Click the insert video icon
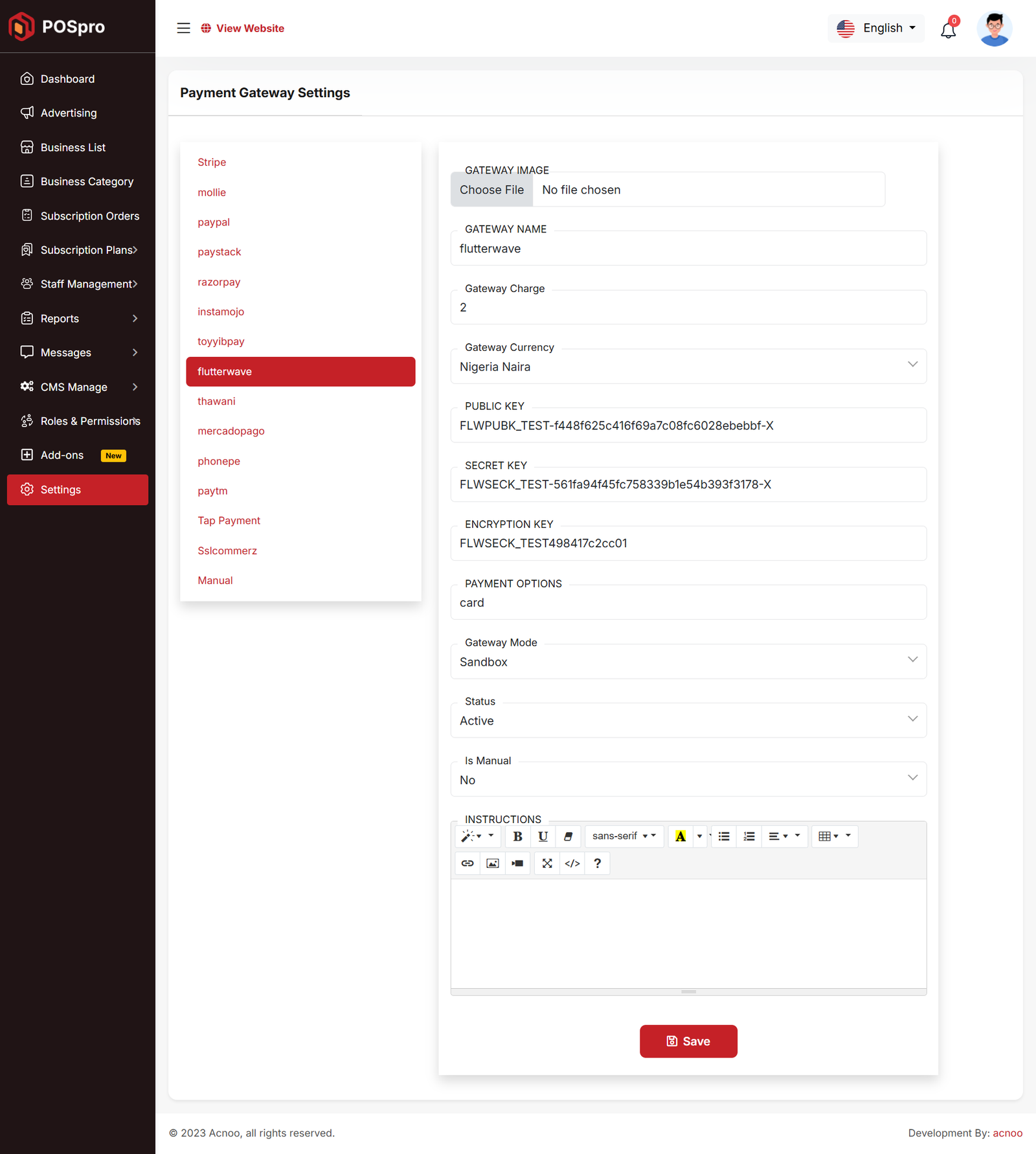Image resolution: width=1036 pixels, height=1154 pixels. (517, 863)
